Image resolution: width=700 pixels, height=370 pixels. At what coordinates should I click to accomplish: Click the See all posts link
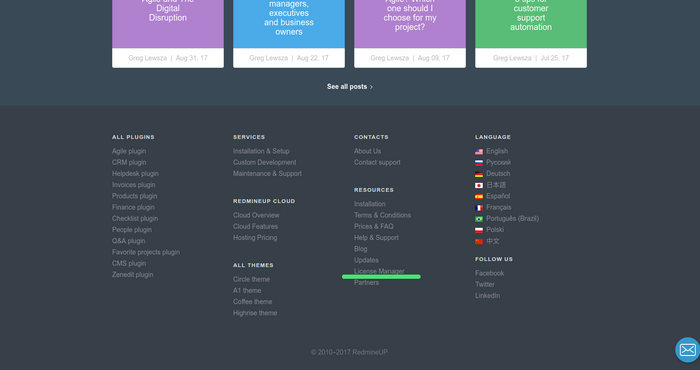(x=350, y=87)
